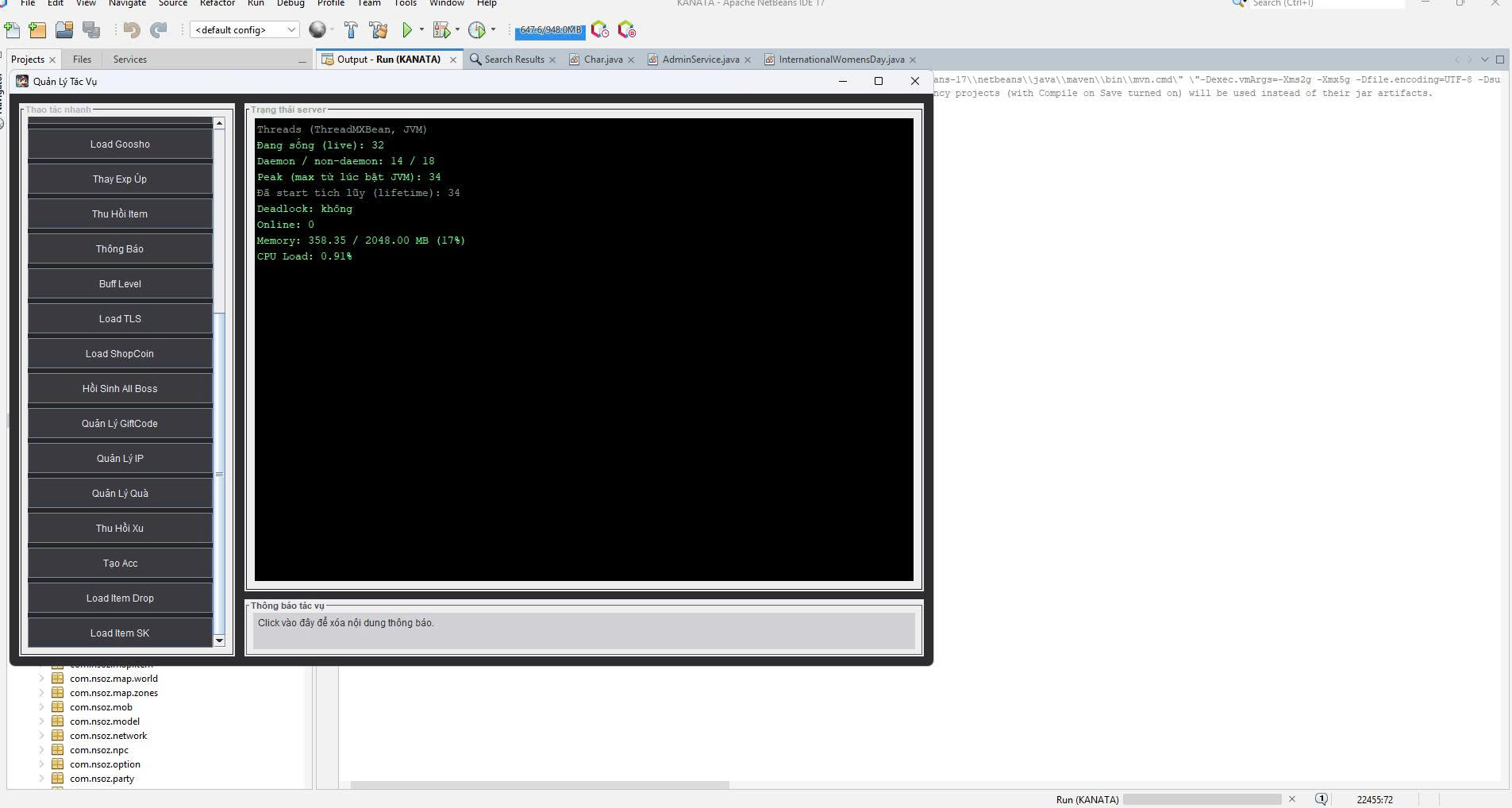Open the Refactor menu
The height and width of the screenshot is (808, 1512).
coord(217,3)
